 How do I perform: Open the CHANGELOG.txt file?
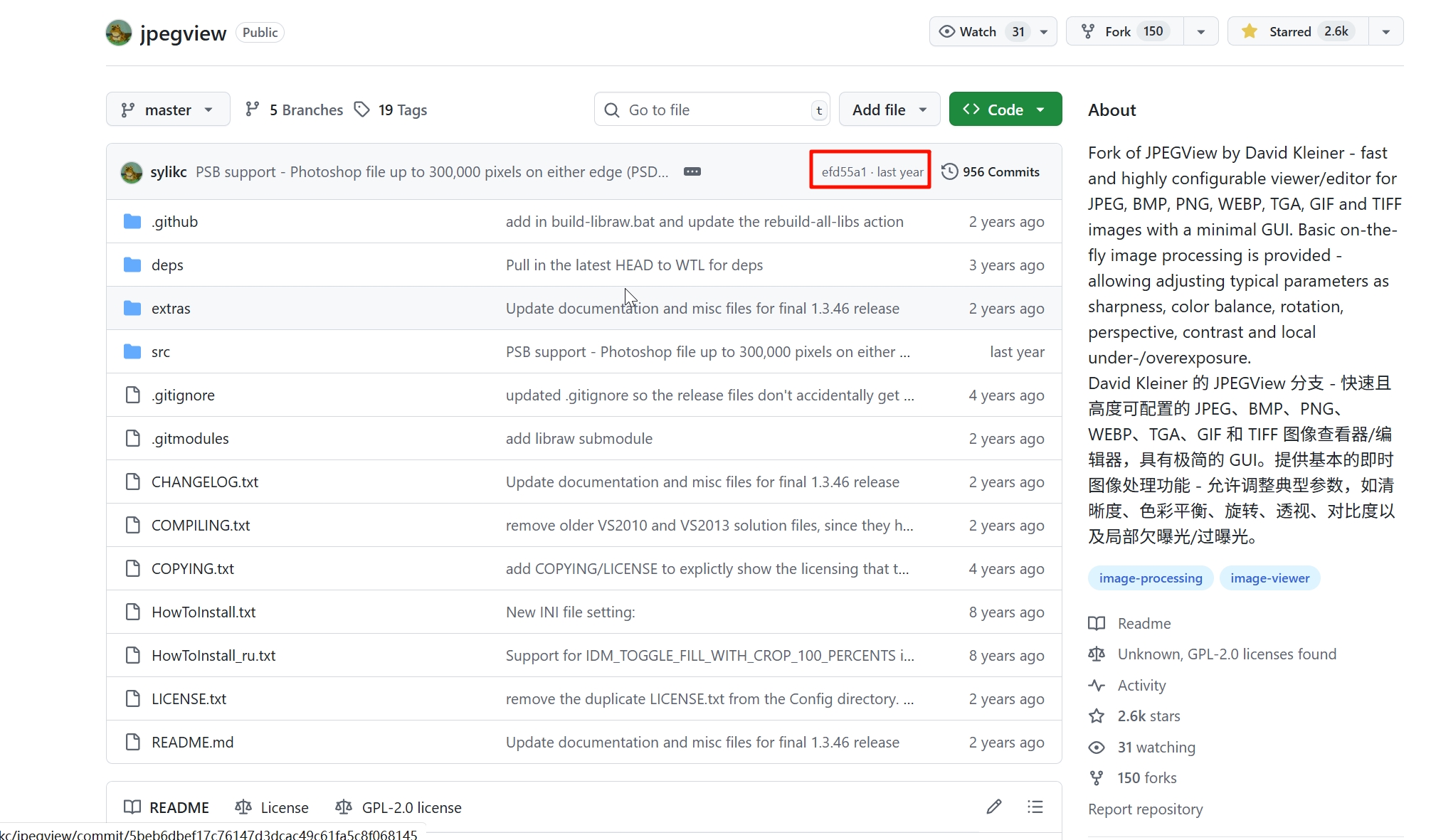click(205, 482)
